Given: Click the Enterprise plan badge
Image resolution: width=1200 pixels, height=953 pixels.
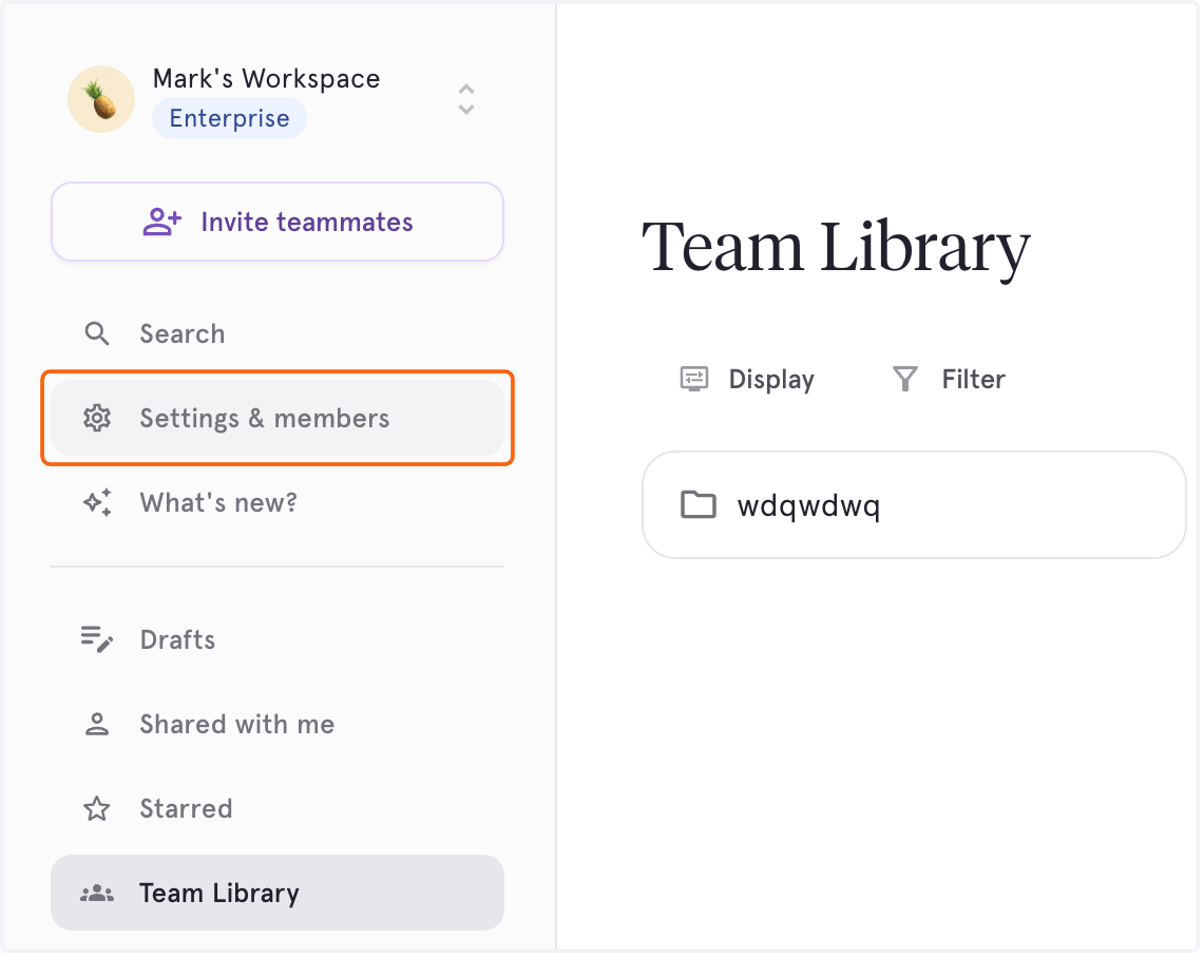Looking at the screenshot, I should [229, 118].
